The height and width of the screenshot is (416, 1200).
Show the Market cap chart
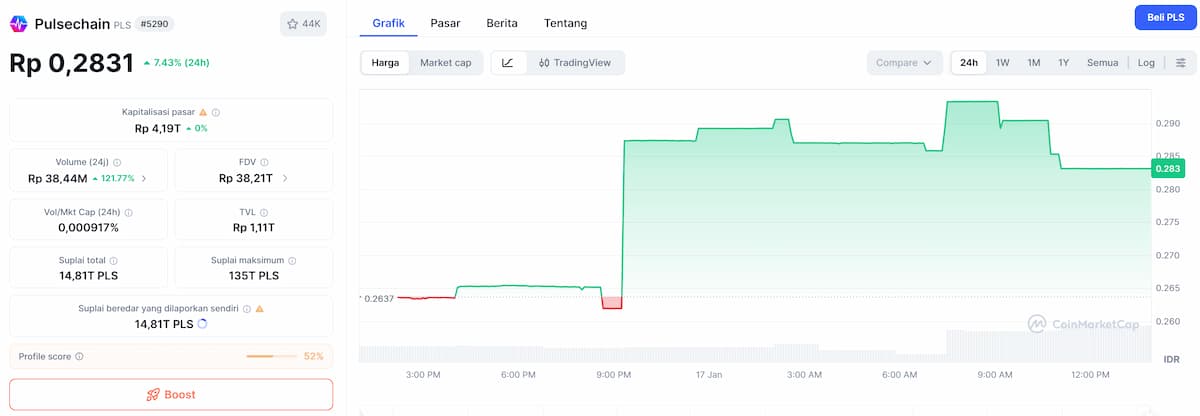point(445,62)
